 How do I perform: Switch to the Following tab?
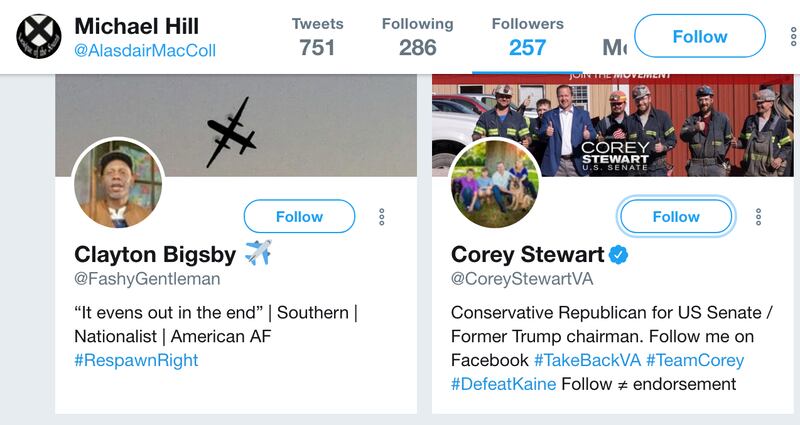point(417,36)
